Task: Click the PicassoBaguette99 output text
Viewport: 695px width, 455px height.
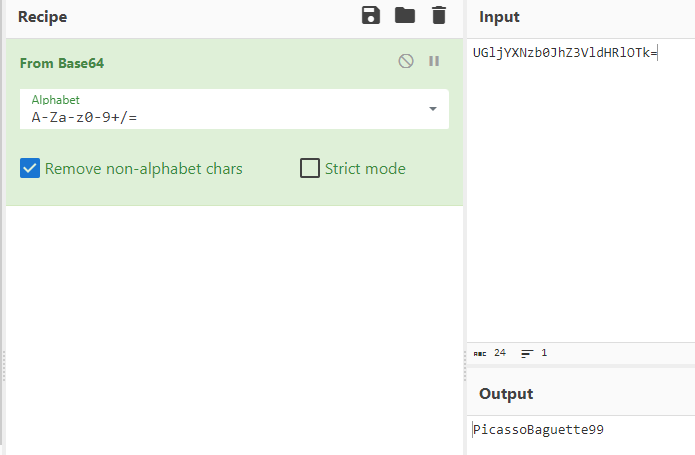Action: point(540,430)
